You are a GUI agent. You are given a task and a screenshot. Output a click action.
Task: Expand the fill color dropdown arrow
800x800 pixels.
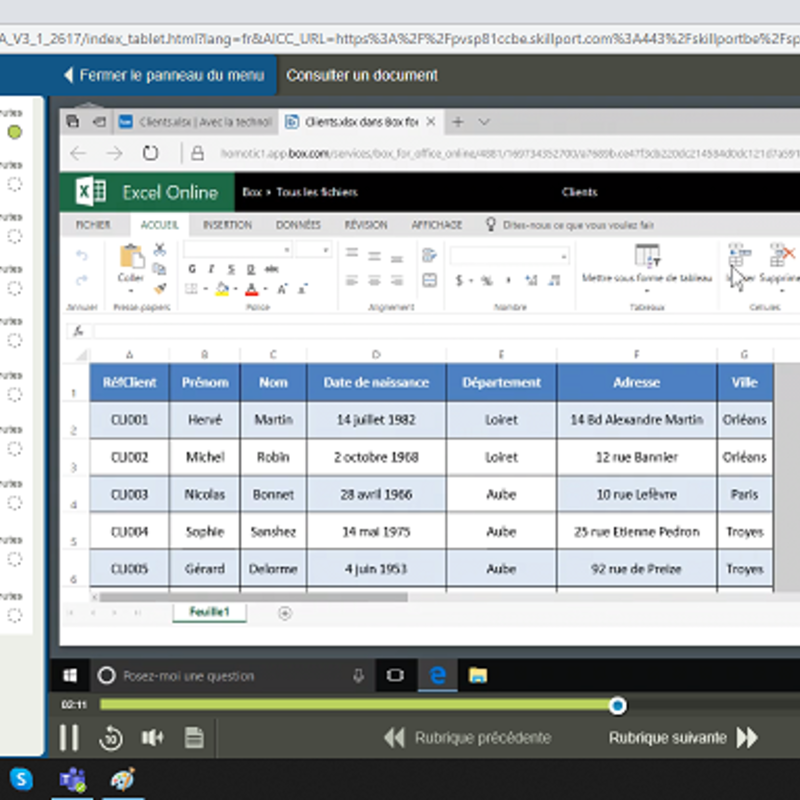pyautogui.click(x=235, y=289)
